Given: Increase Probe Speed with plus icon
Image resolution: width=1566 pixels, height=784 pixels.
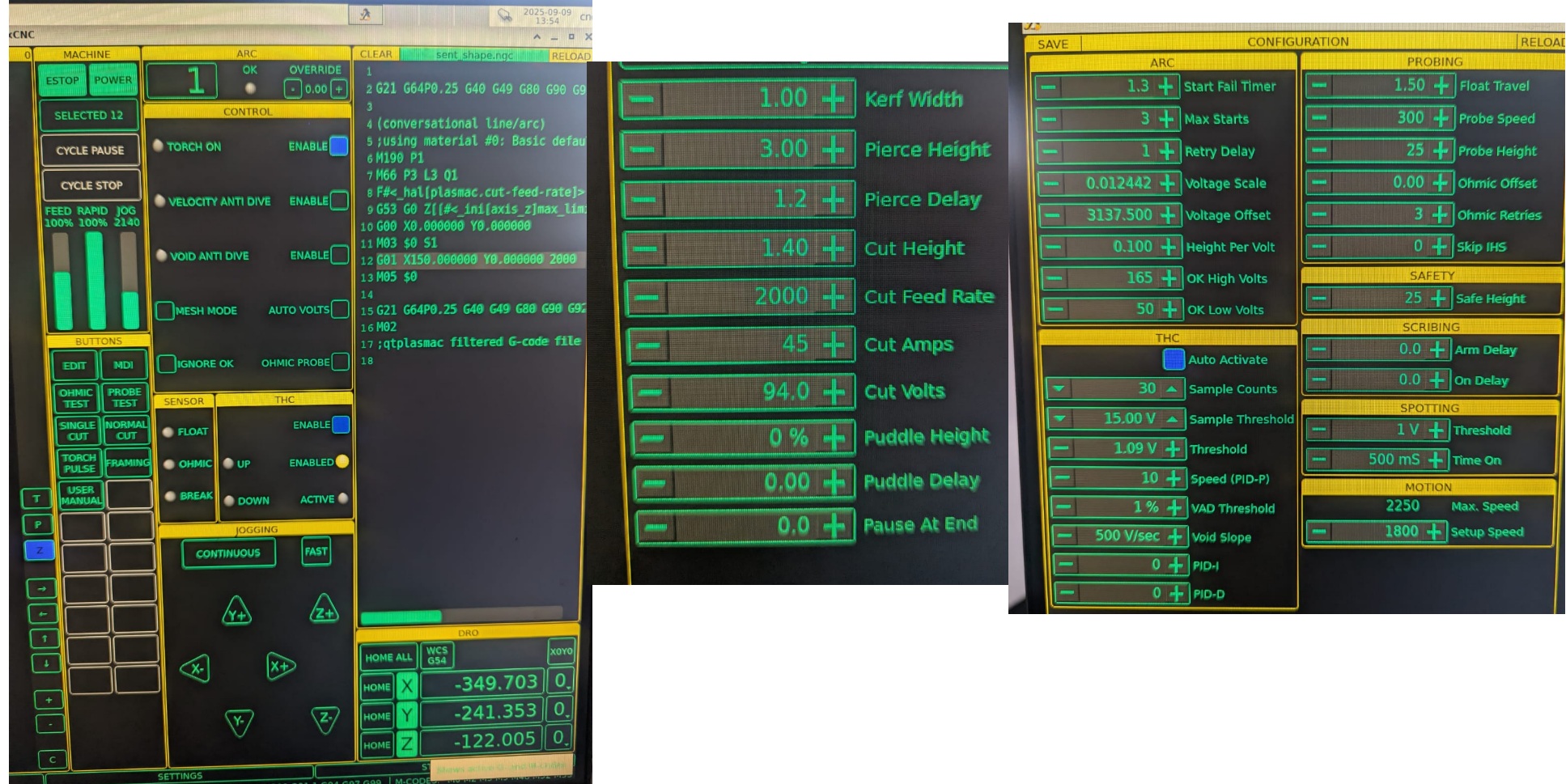Looking at the screenshot, I should pyautogui.click(x=1441, y=118).
